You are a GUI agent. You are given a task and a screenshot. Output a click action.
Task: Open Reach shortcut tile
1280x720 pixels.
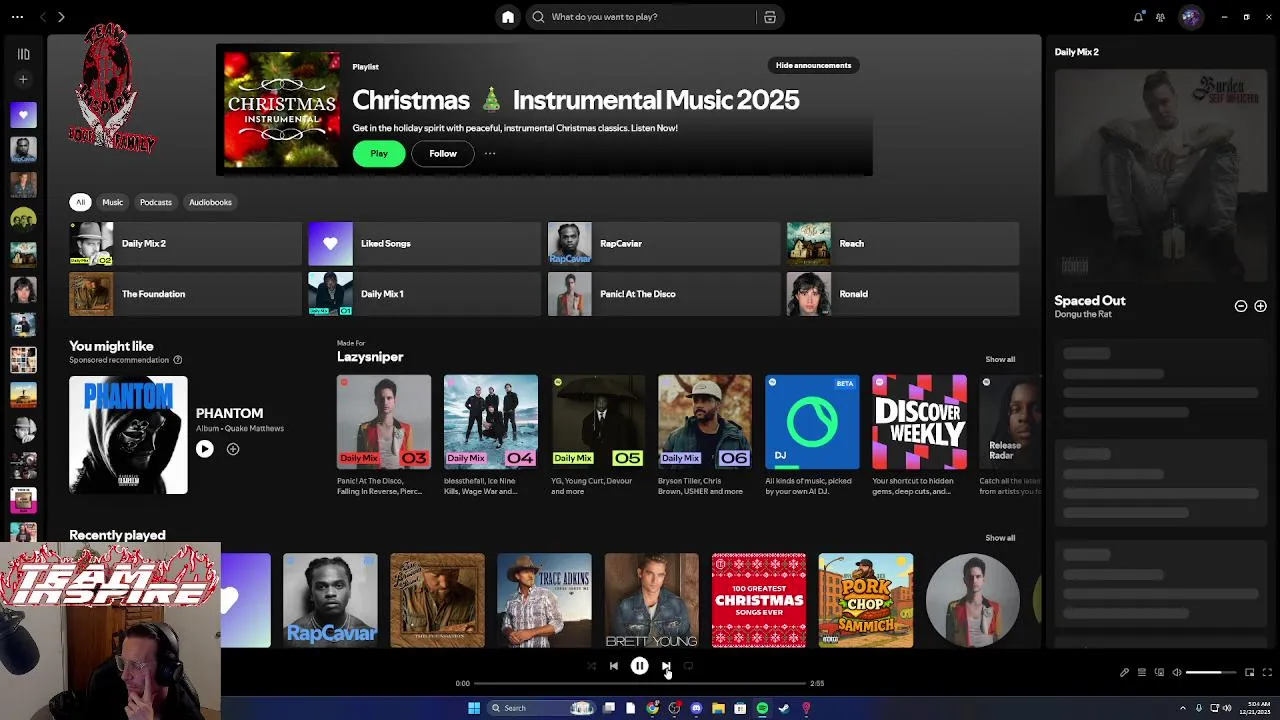click(903, 244)
